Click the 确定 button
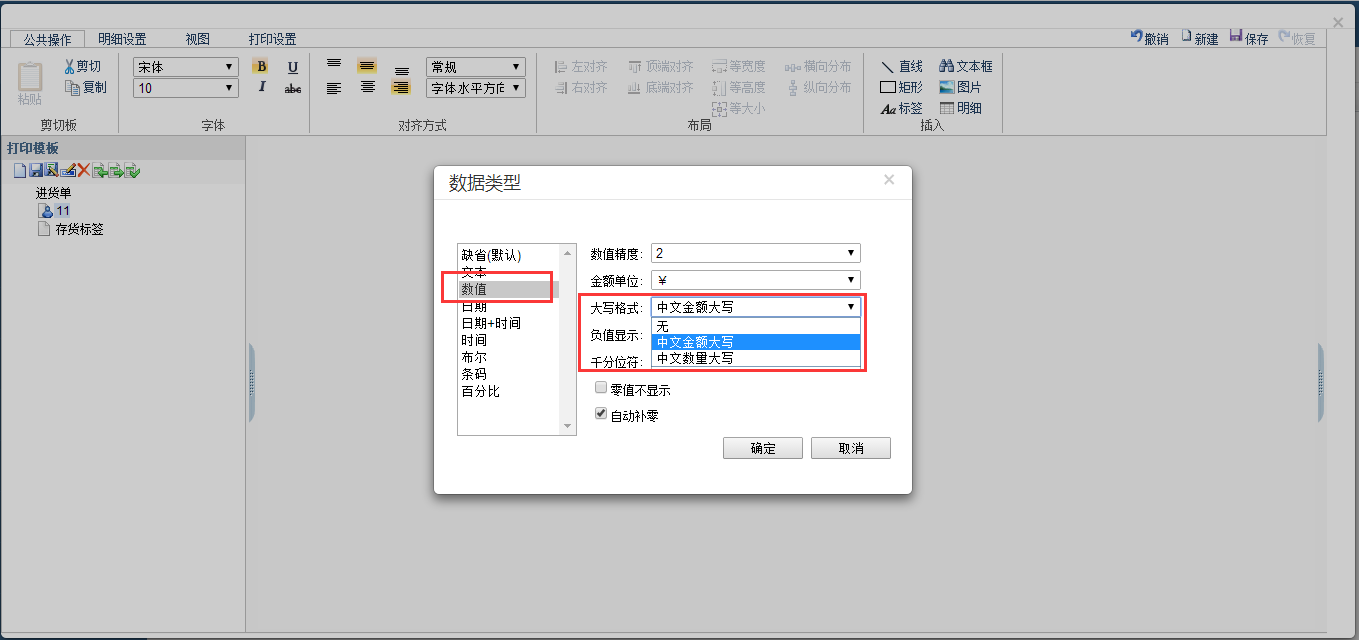Screen dimensions: 1359x640 coord(762,448)
